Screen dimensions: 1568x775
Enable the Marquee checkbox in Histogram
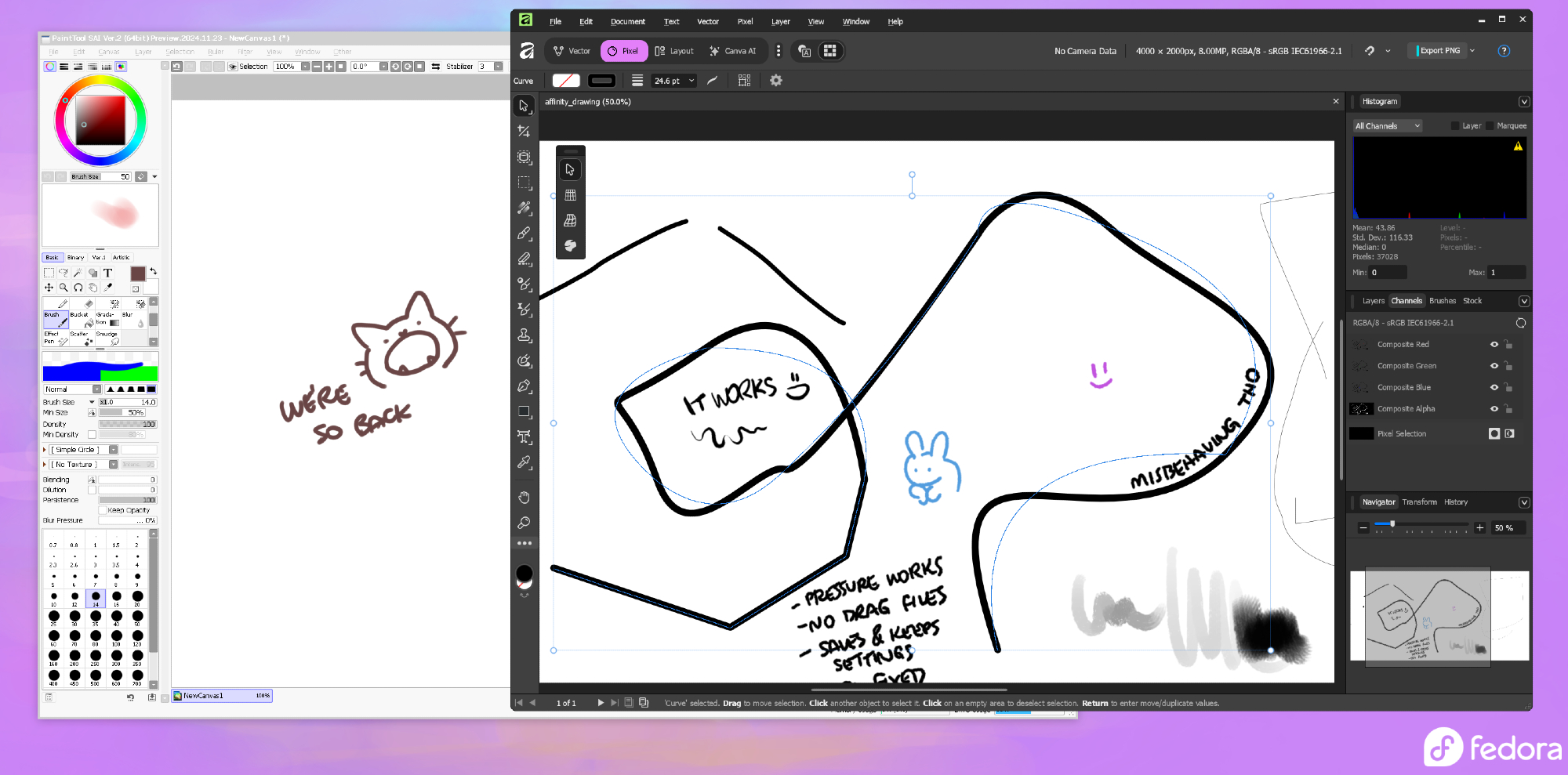[1490, 126]
